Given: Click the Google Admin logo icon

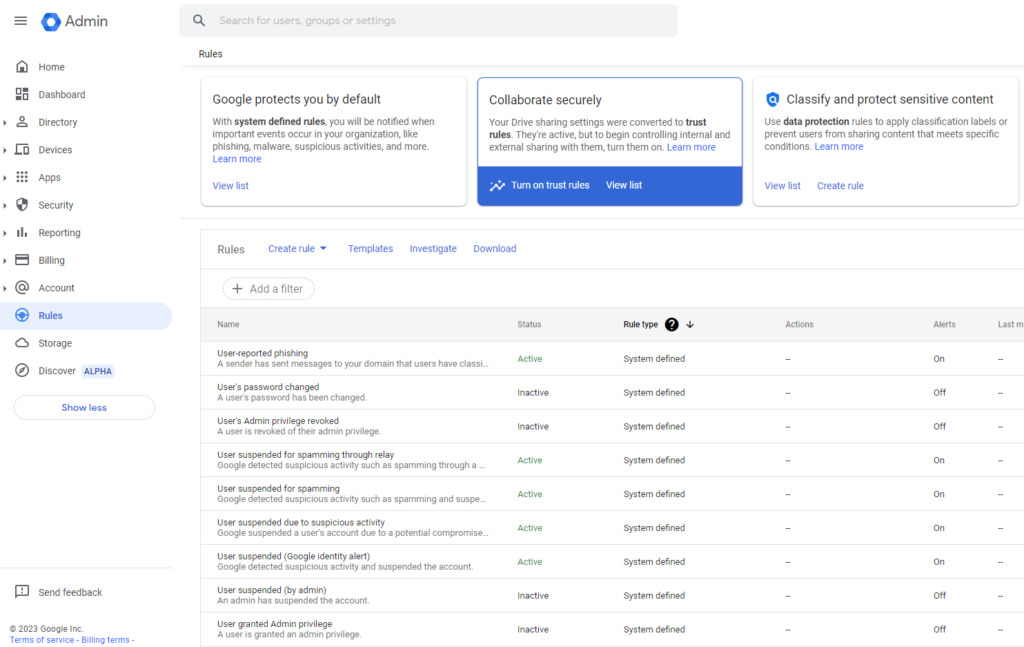Looking at the screenshot, I should [x=51, y=22].
